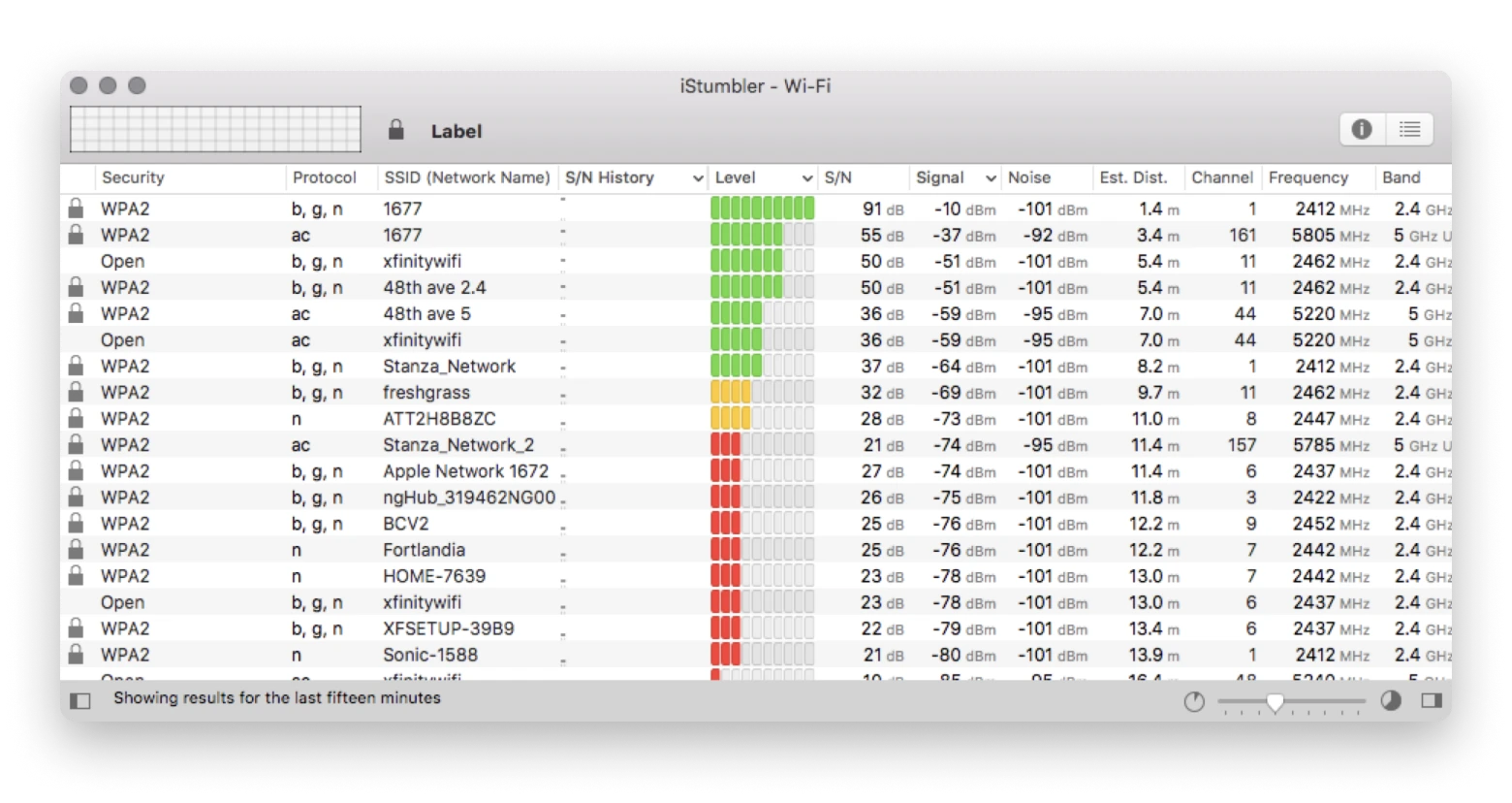Click lock icon for Apple Network 1672
The width and height of the screenshot is (1512, 803).
click(76, 469)
